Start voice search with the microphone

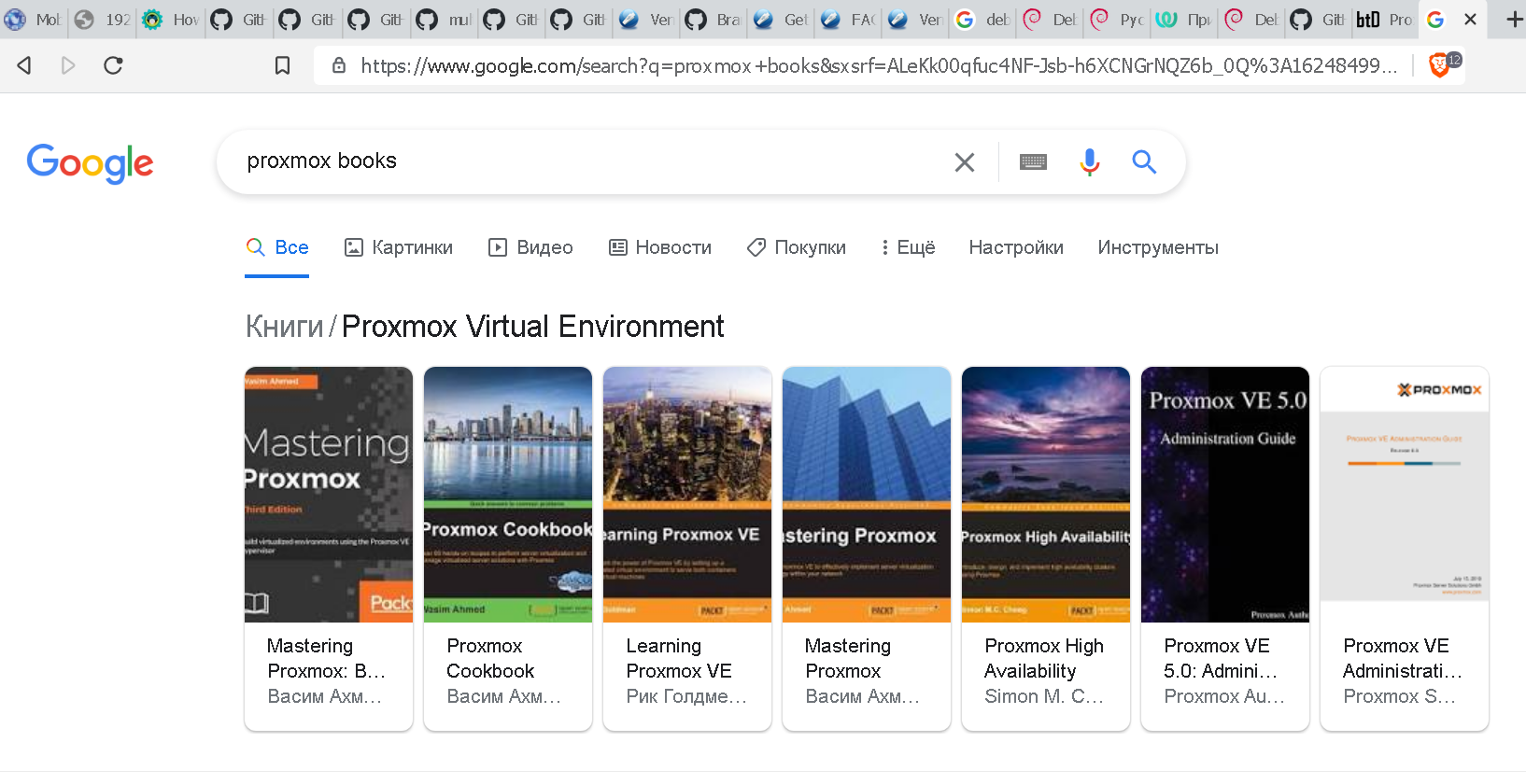click(x=1089, y=162)
